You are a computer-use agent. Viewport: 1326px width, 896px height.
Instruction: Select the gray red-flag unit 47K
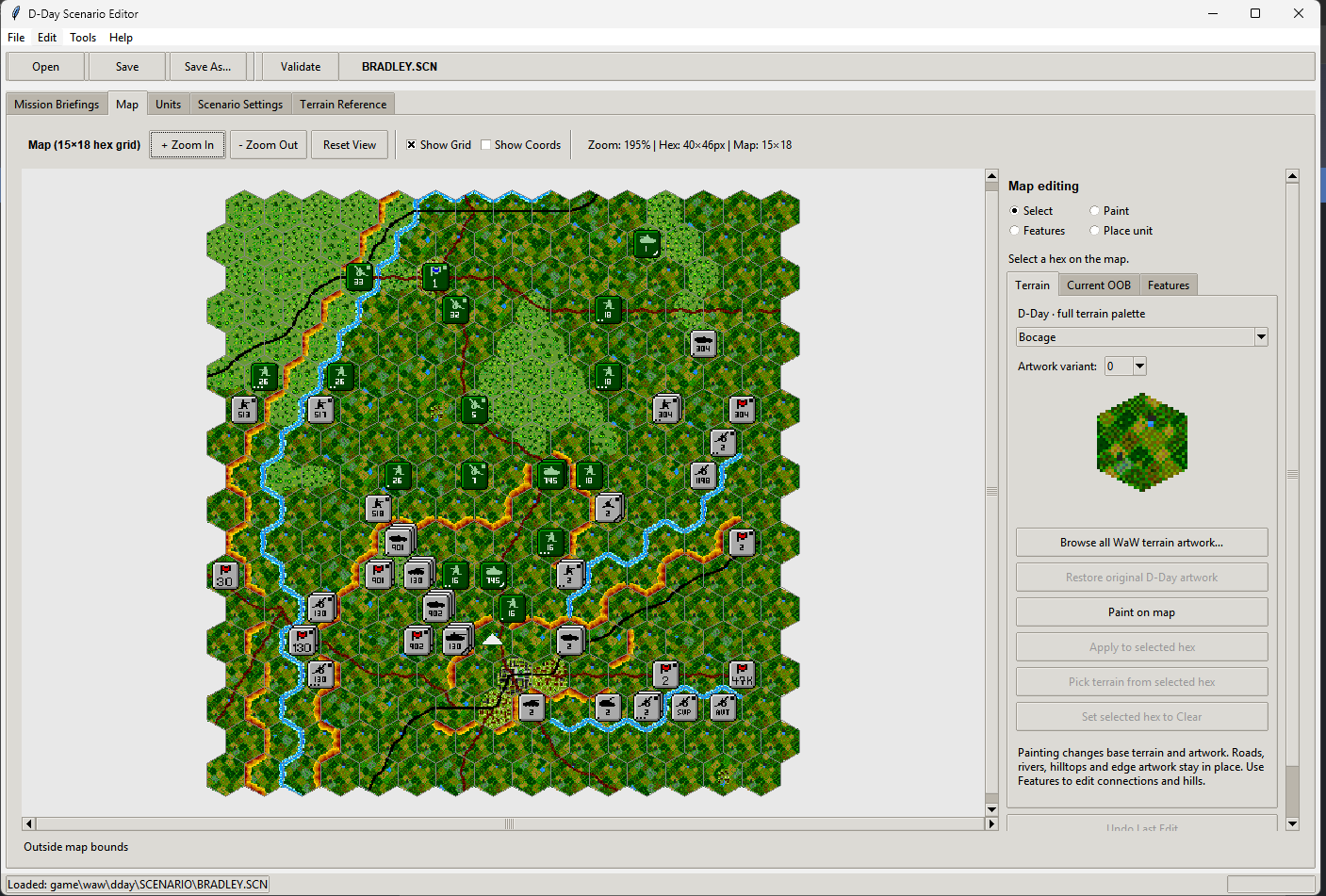point(742,675)
